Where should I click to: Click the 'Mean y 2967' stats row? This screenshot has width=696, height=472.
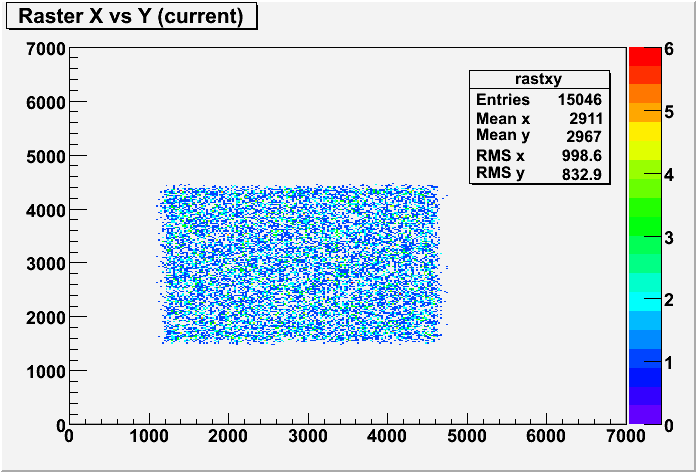tap(539, 136)
